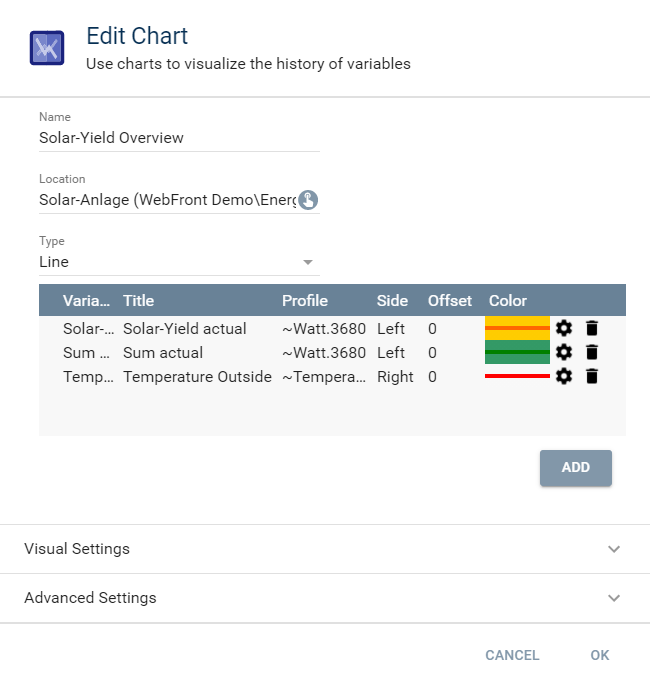Expand the Advanced Settings section
Screen dimensions: 650x688
[x=324, y=598]
